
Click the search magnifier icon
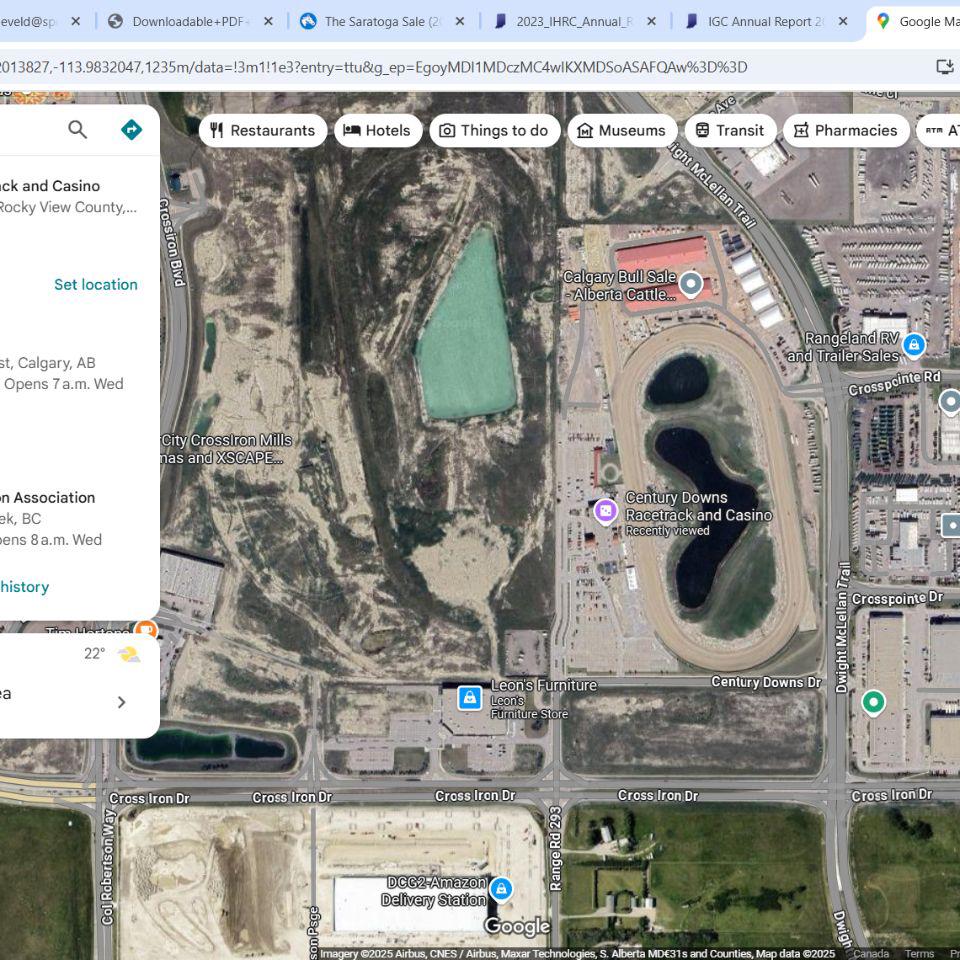click(77, 129)
